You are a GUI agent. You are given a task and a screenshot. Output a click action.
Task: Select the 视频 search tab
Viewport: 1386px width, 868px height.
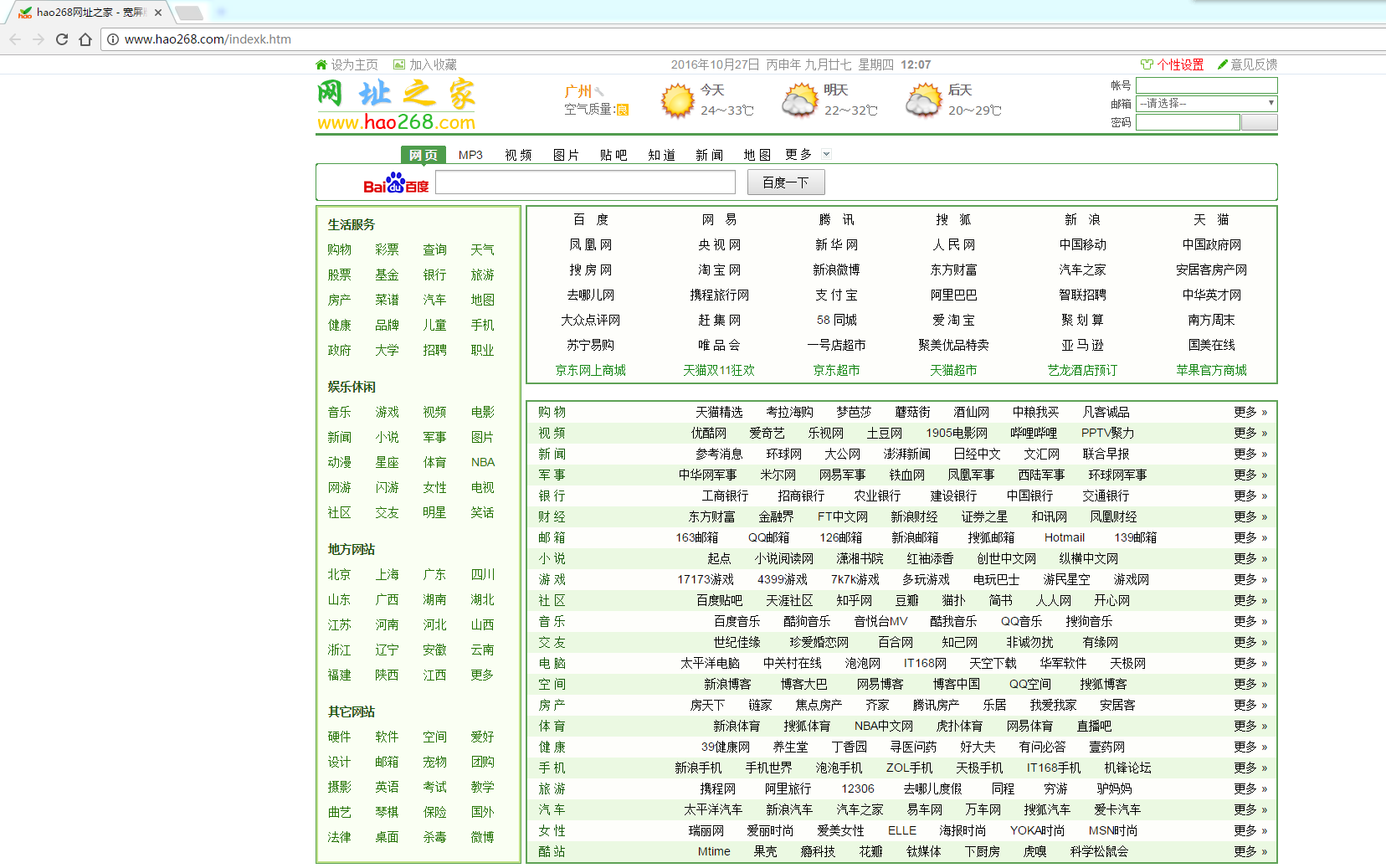pos(518,155)
